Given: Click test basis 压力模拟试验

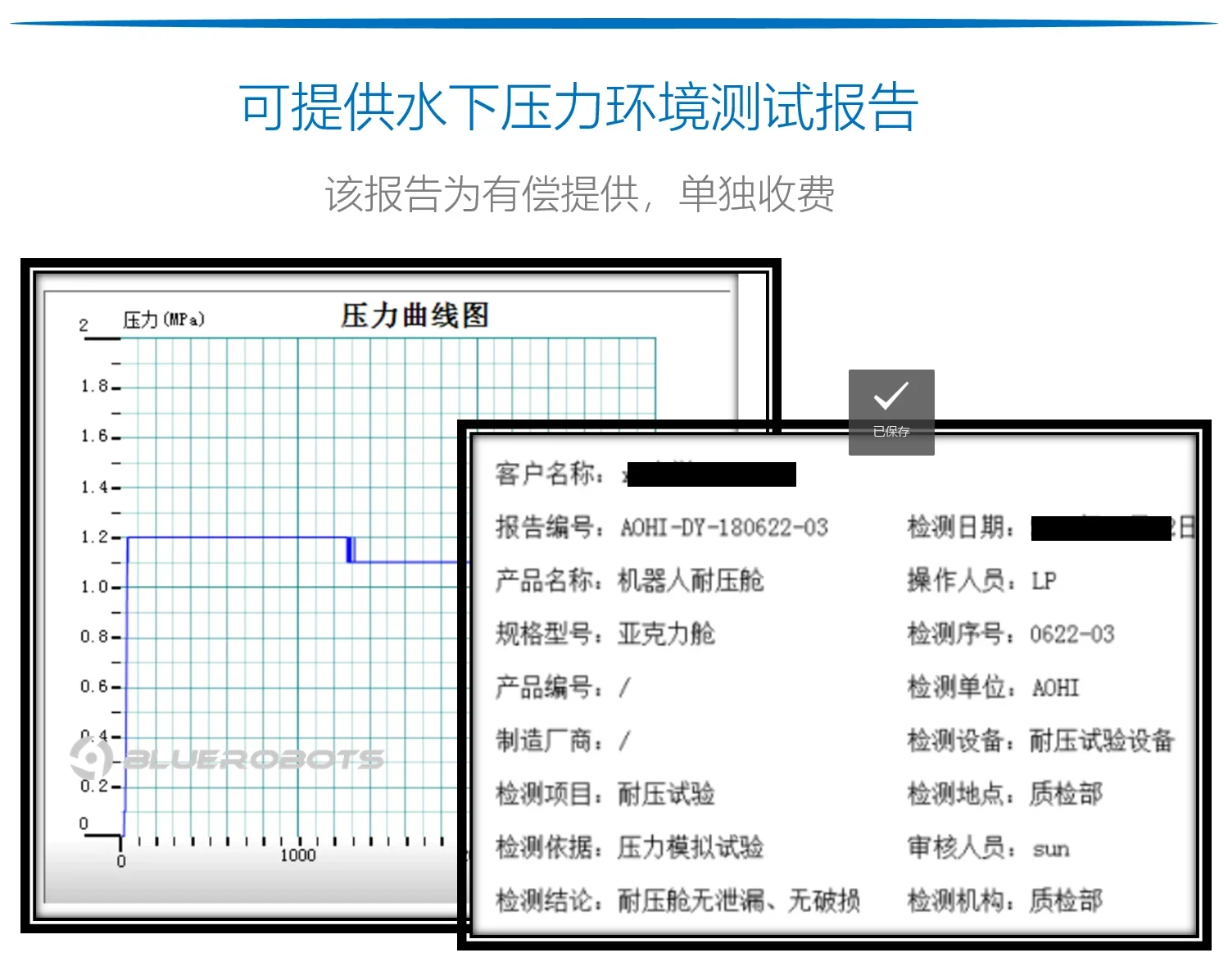Looking at the screenshot, I should (x=691, y=846).
